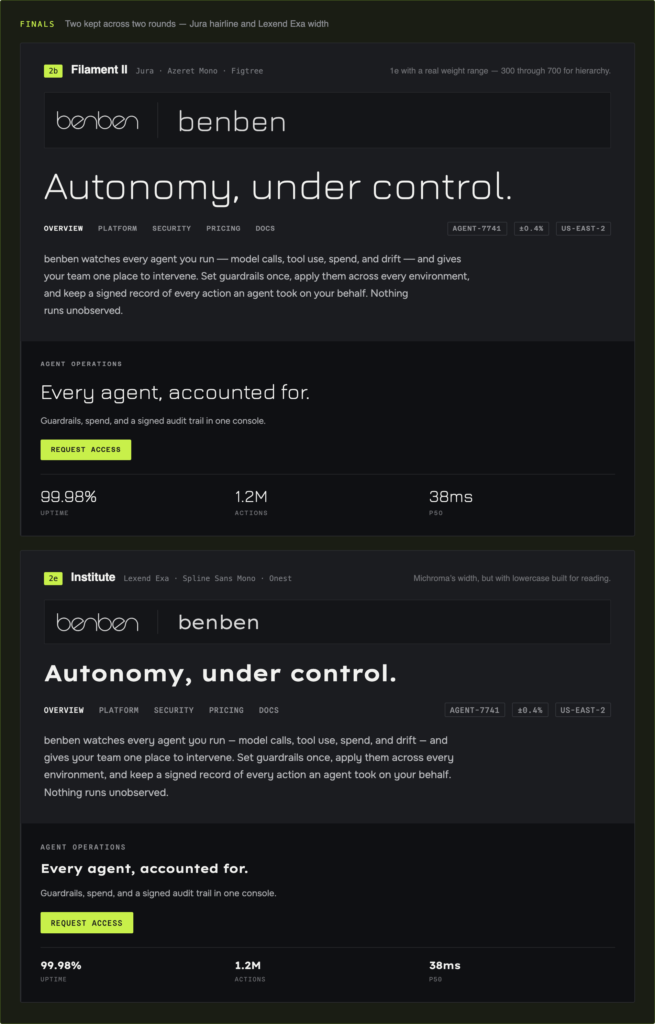Click the AGENT-7741 chip in Filament II

pos(477,229)
